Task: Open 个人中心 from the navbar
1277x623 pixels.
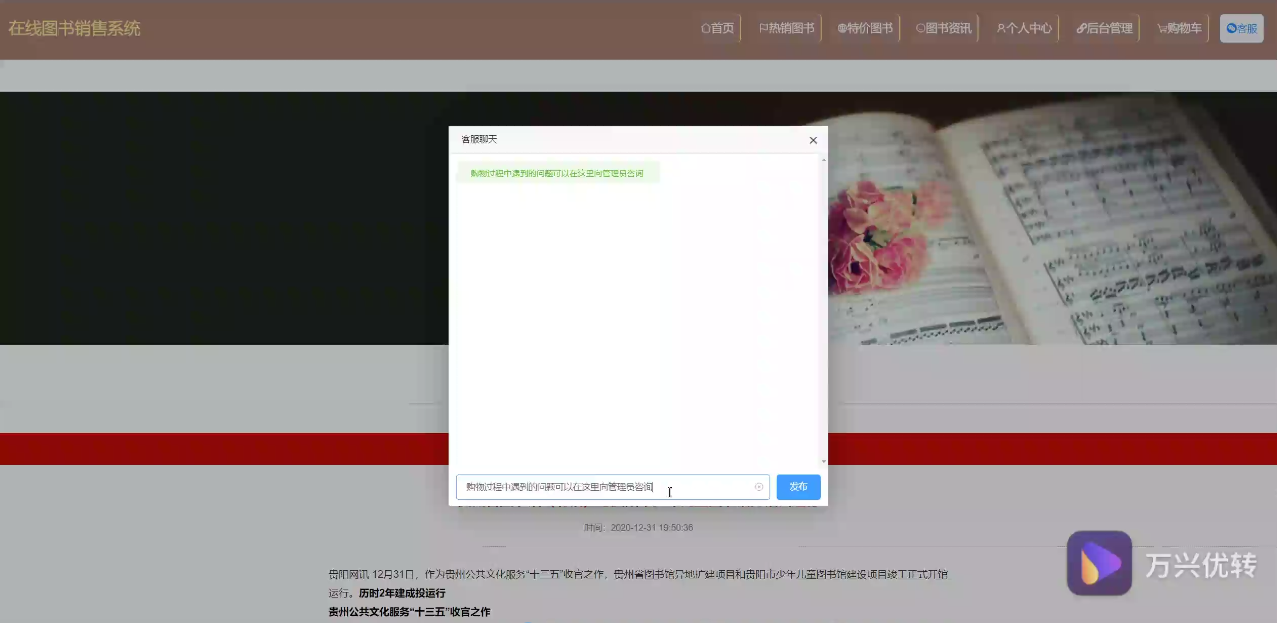Action: 1024,28
